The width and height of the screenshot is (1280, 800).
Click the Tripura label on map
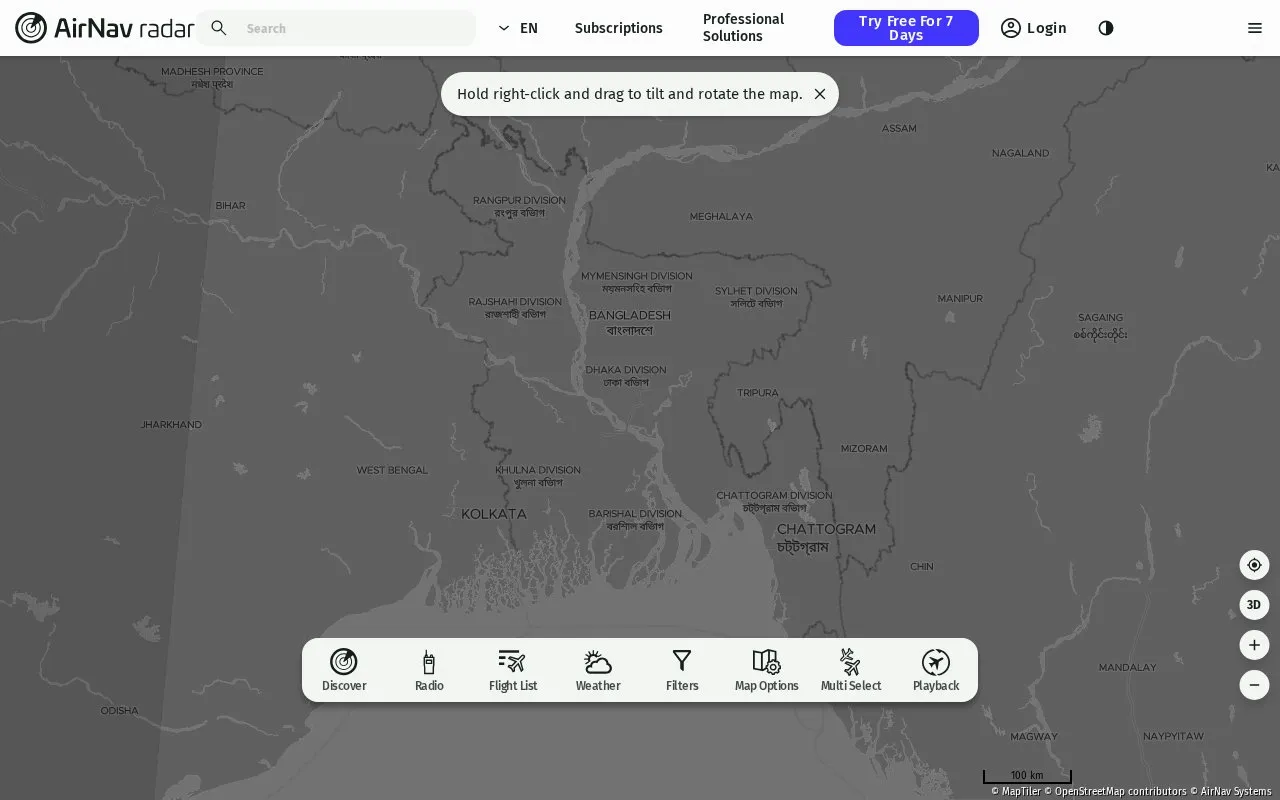click(758, 393)
